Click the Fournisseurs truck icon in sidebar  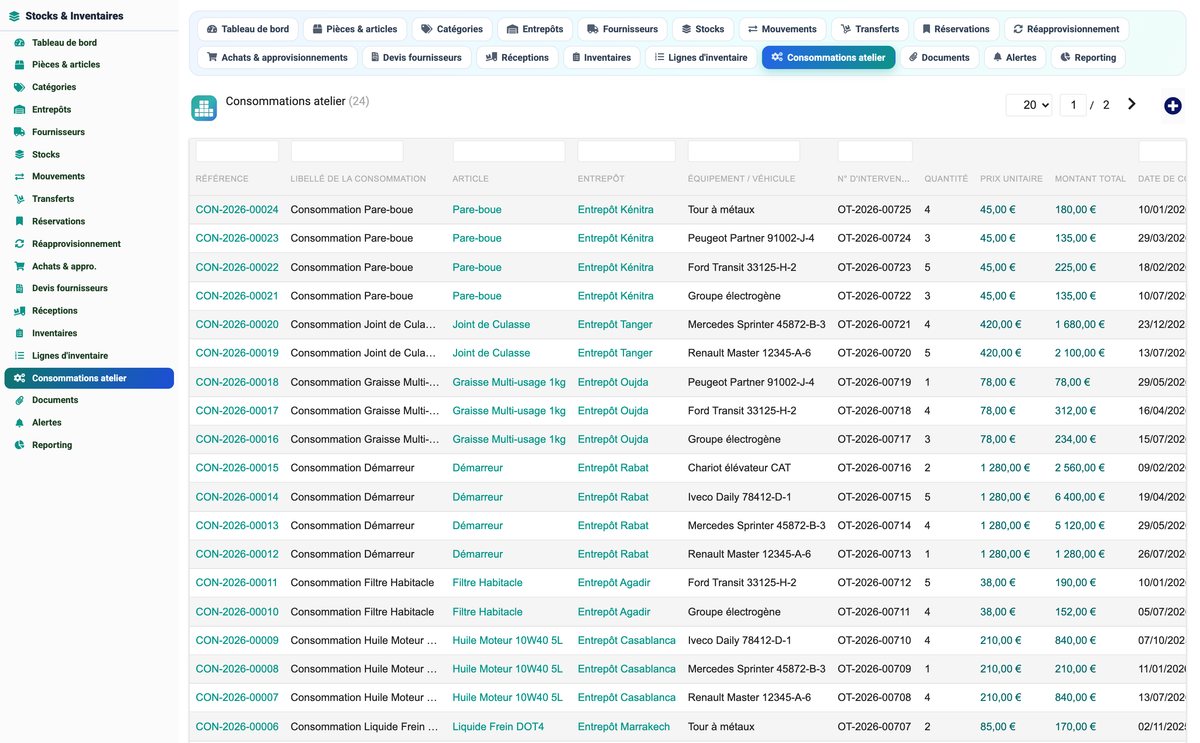19,132
